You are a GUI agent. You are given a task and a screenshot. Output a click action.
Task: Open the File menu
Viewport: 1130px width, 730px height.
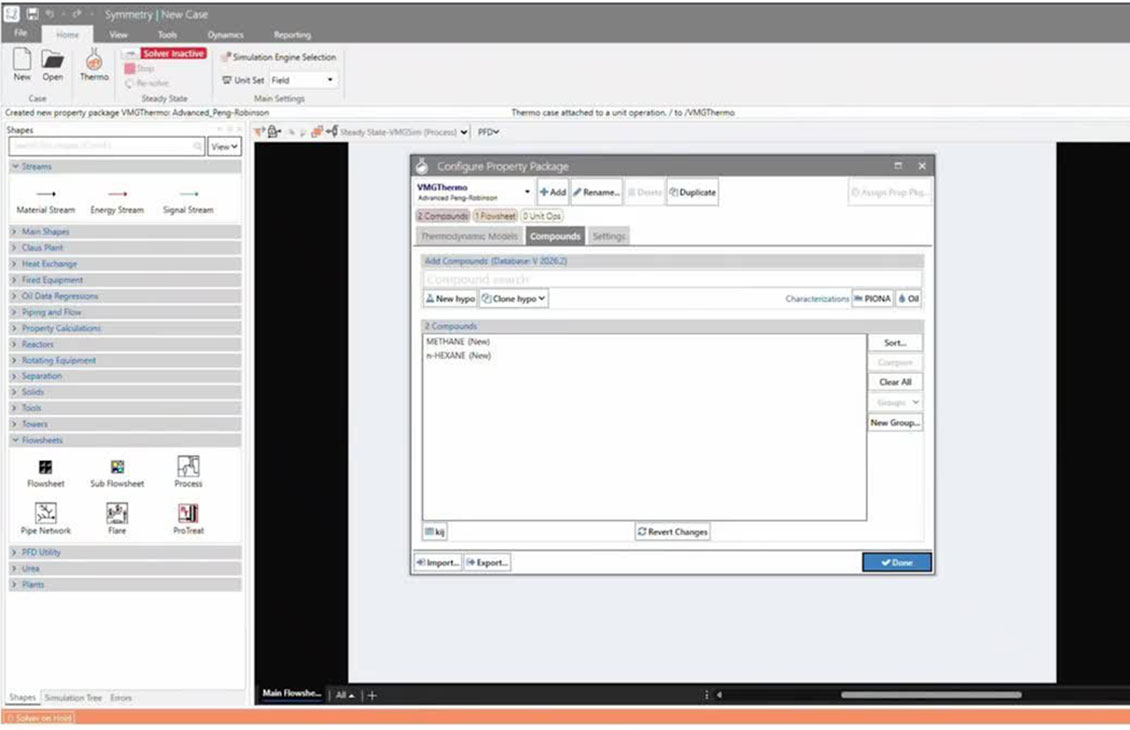click(21, 33)
